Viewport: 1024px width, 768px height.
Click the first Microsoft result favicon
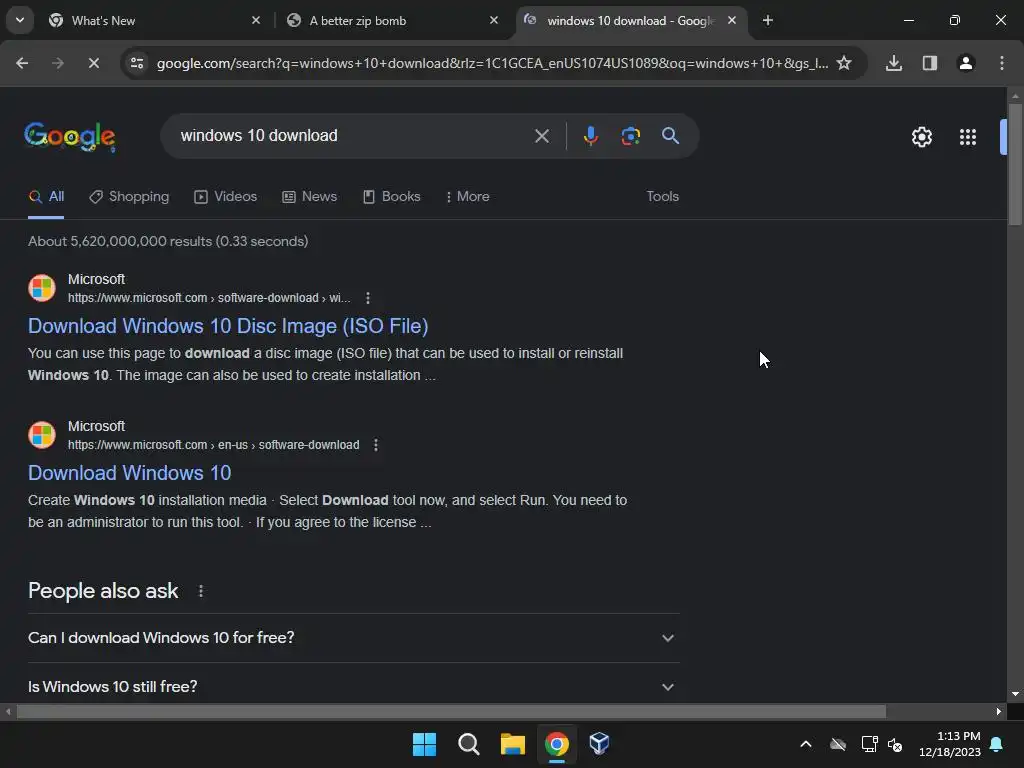[42, 288]
